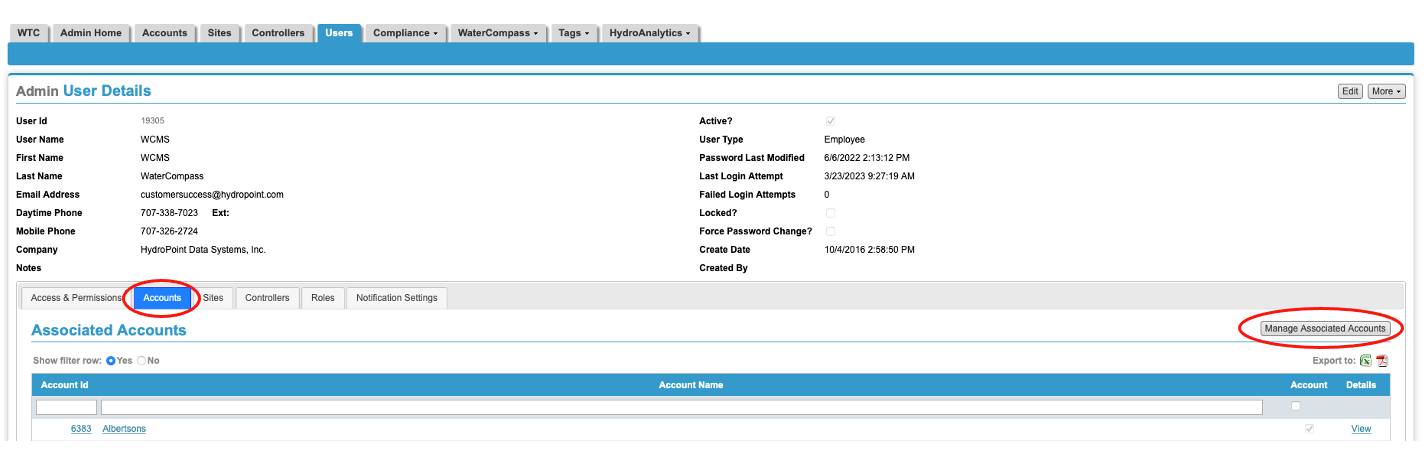The height and width of the screenshot is (453, 1425).
Task: Toggle Force Password Change checkbox
Action: pyautogui.click(x=830, y=231)
